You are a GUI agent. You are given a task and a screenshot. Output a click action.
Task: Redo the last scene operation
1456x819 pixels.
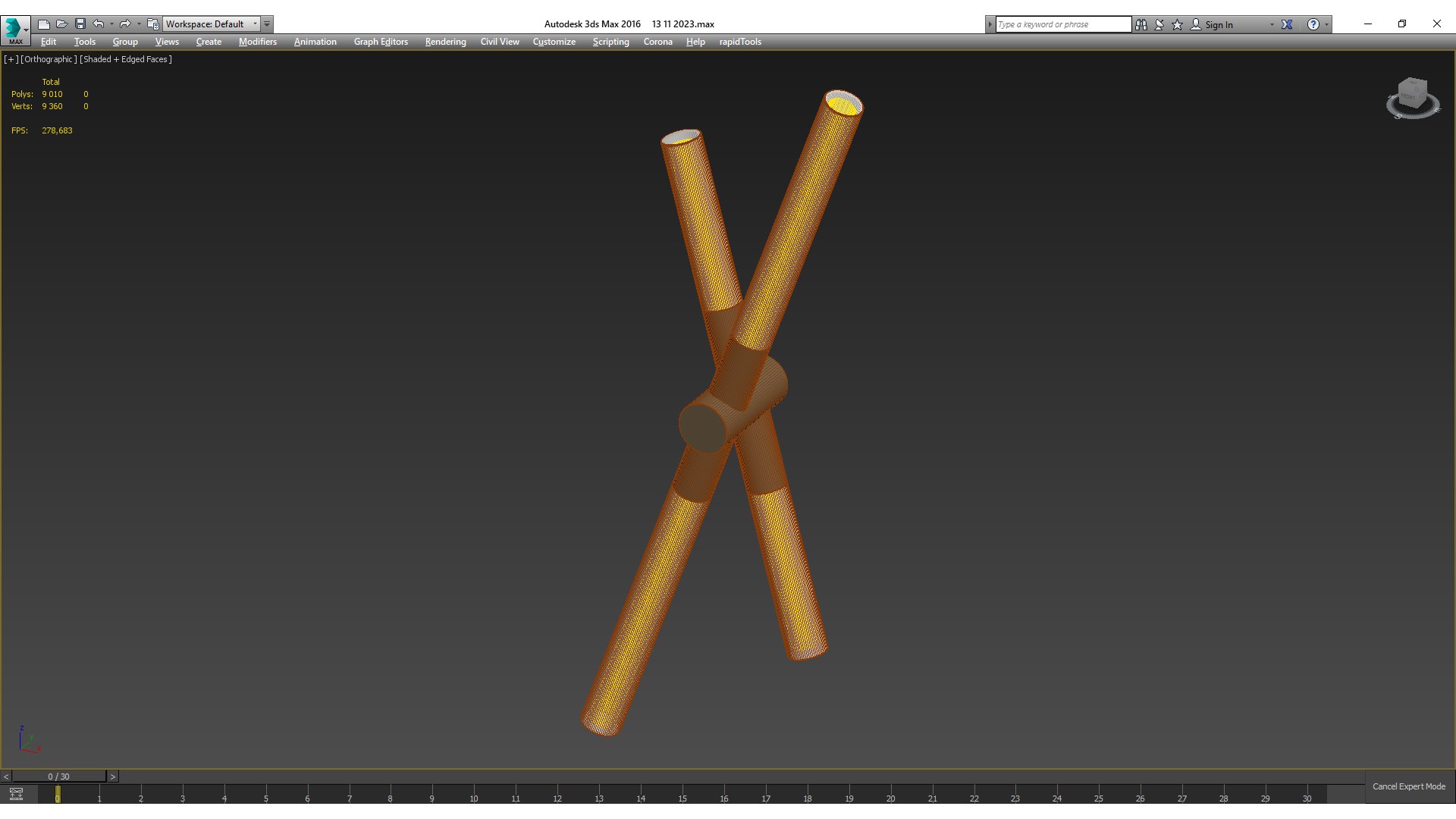125,24
